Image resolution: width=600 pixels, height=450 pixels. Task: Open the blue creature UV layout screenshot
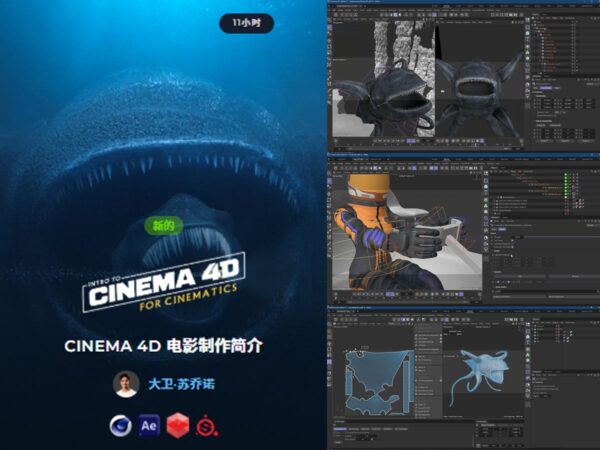point(464,378)
